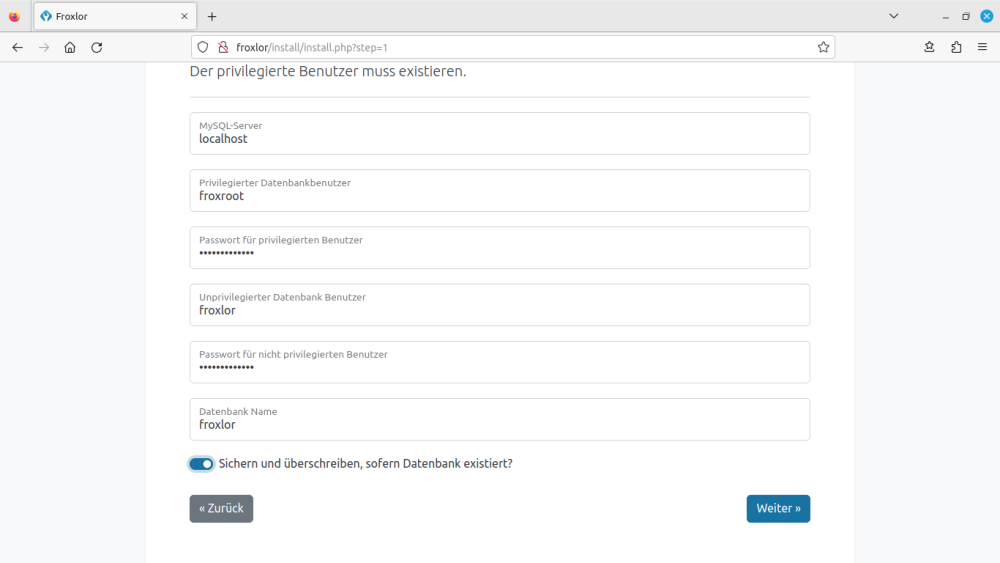Focus the Privilegierter Datenbankbenutzer field
This screenshot has width=1000, height=563.
[x=499, y=191]
